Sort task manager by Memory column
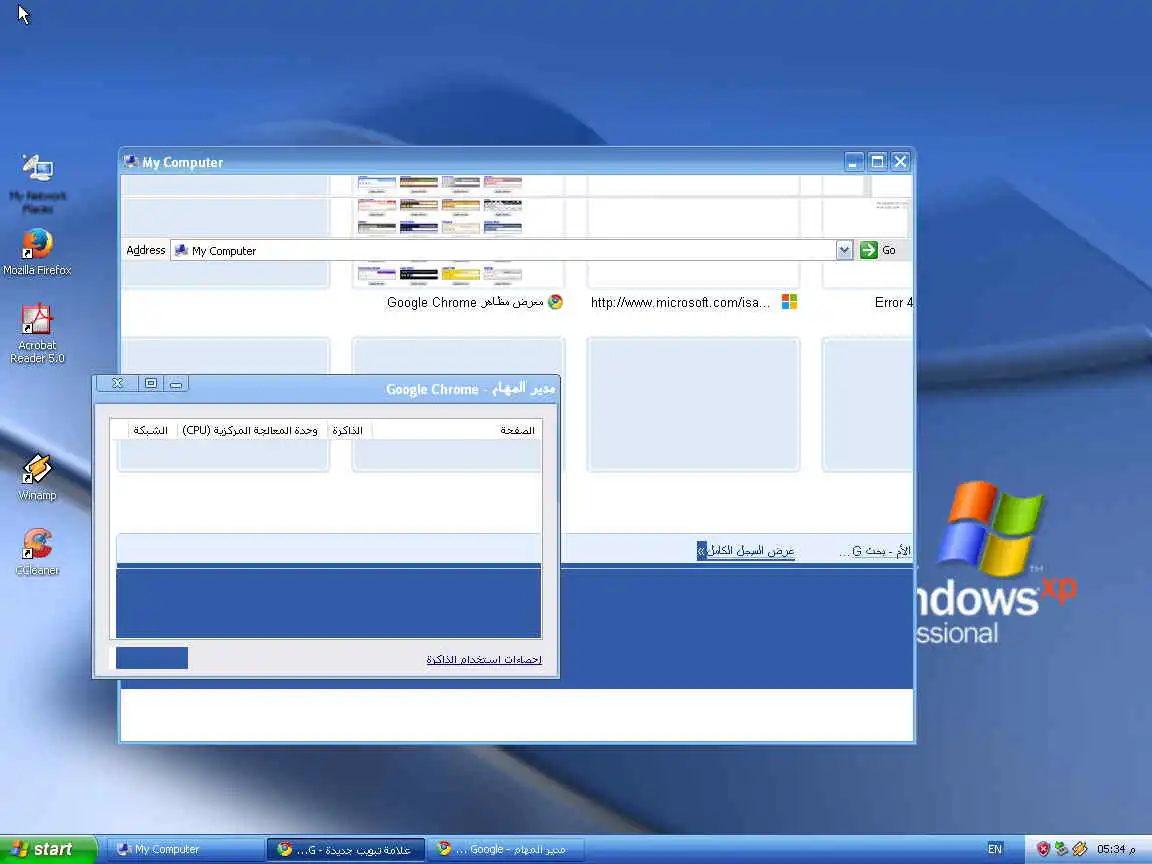 coord(348,431)
